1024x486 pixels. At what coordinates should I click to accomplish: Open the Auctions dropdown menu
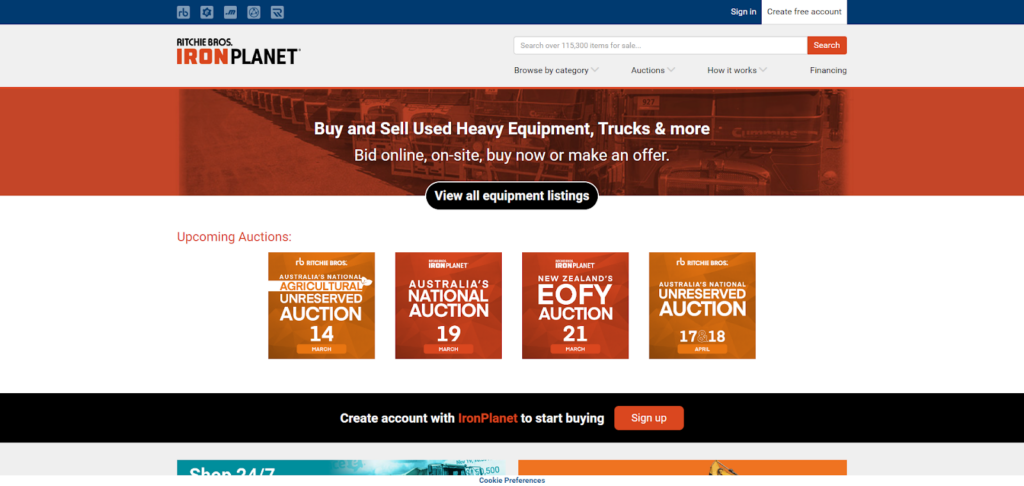tap(652, 70)
